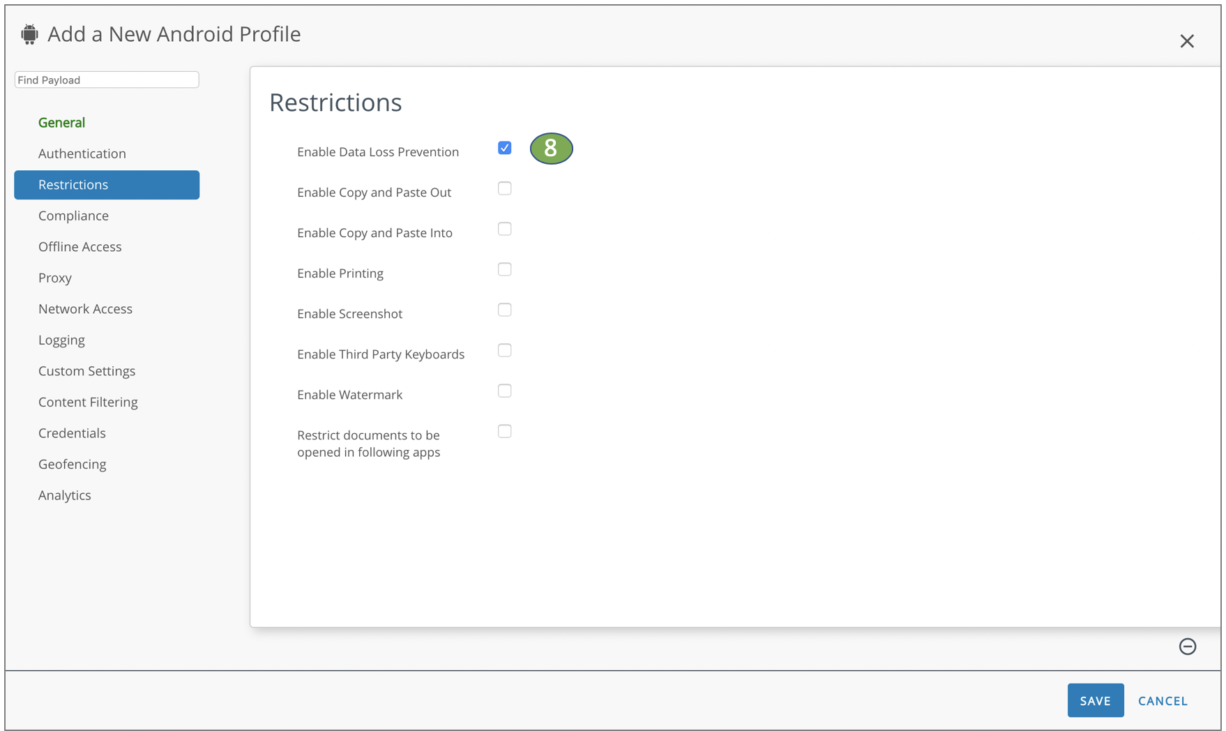The height and width of the screenshot is (731, 1226).
Task: Select the Geofencing payload
Action: coord(72,464)
